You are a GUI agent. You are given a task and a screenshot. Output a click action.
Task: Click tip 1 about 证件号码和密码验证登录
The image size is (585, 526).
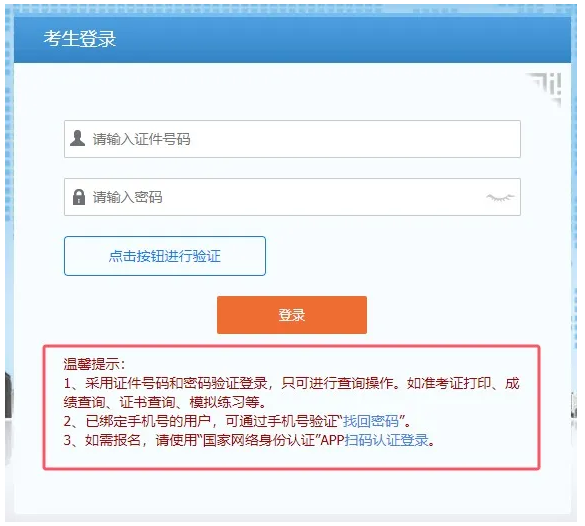pos(291,392)
